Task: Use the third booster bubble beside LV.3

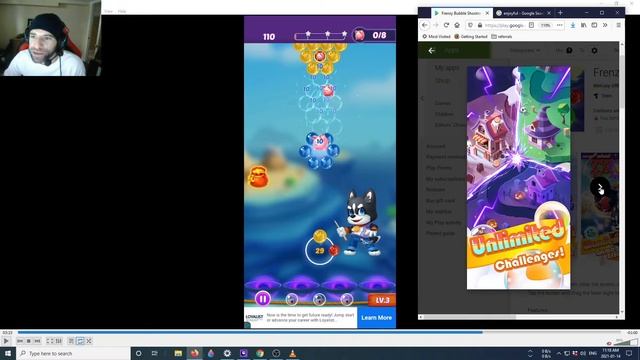Action: (346, 300)
